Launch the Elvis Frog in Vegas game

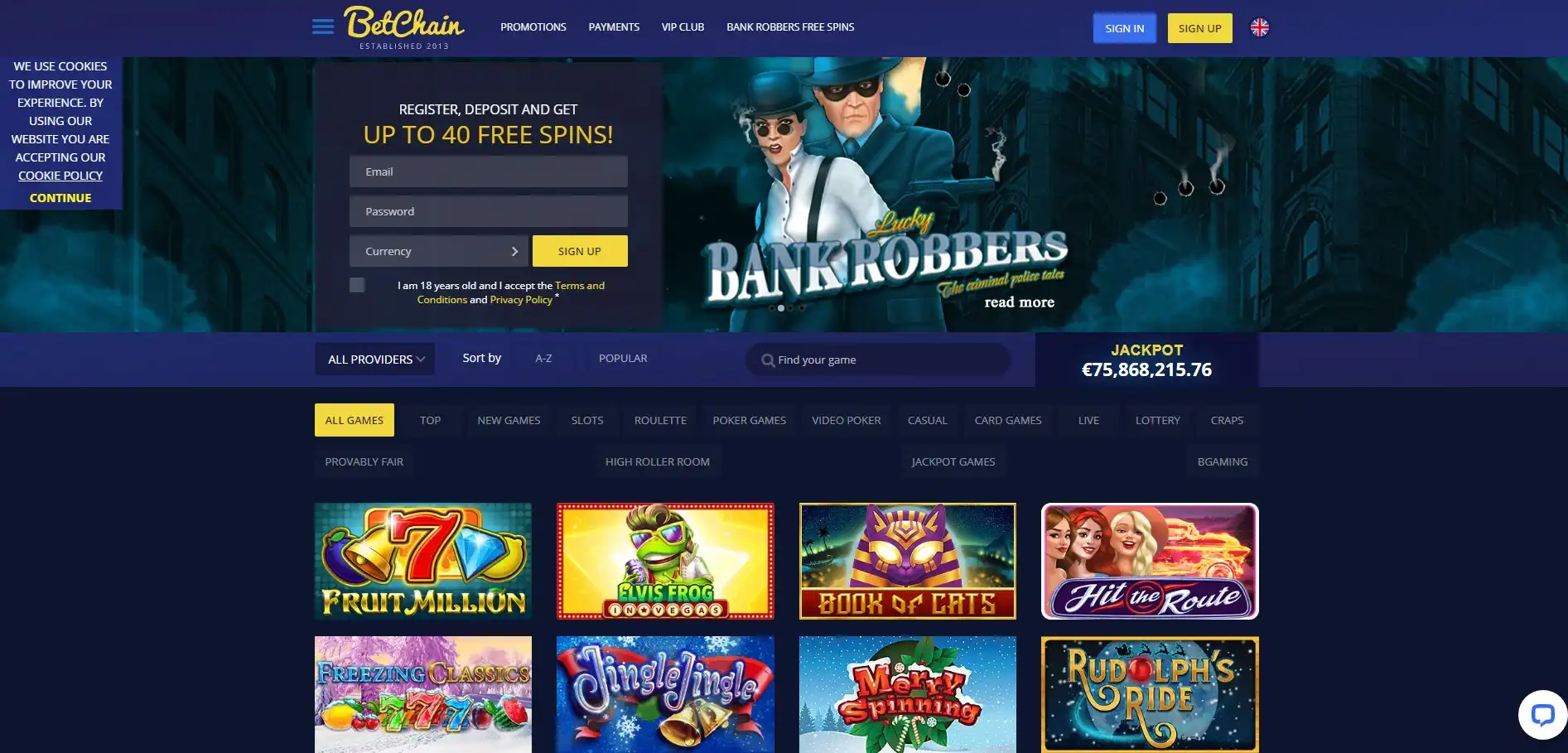(665, 561)
